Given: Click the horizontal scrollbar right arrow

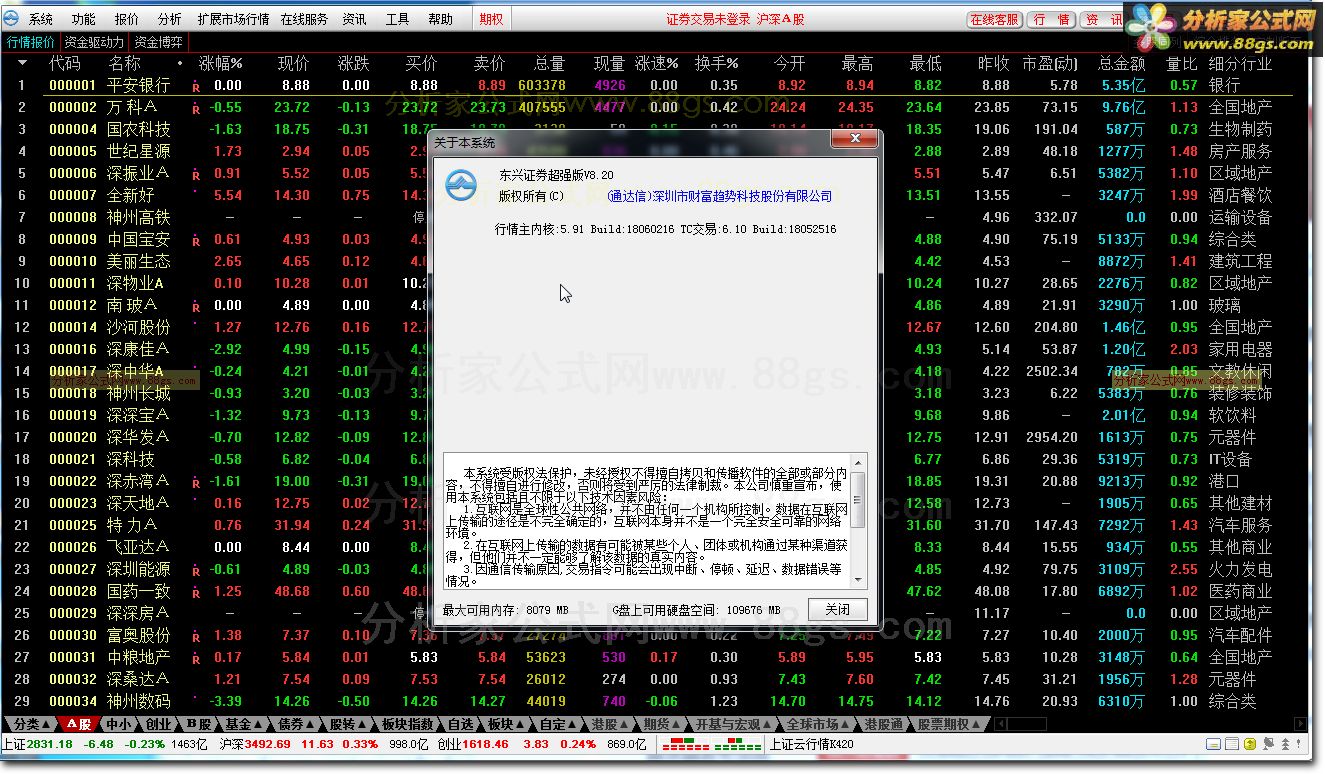Looking at the screenshot, I should click(x=1298, y=724).
